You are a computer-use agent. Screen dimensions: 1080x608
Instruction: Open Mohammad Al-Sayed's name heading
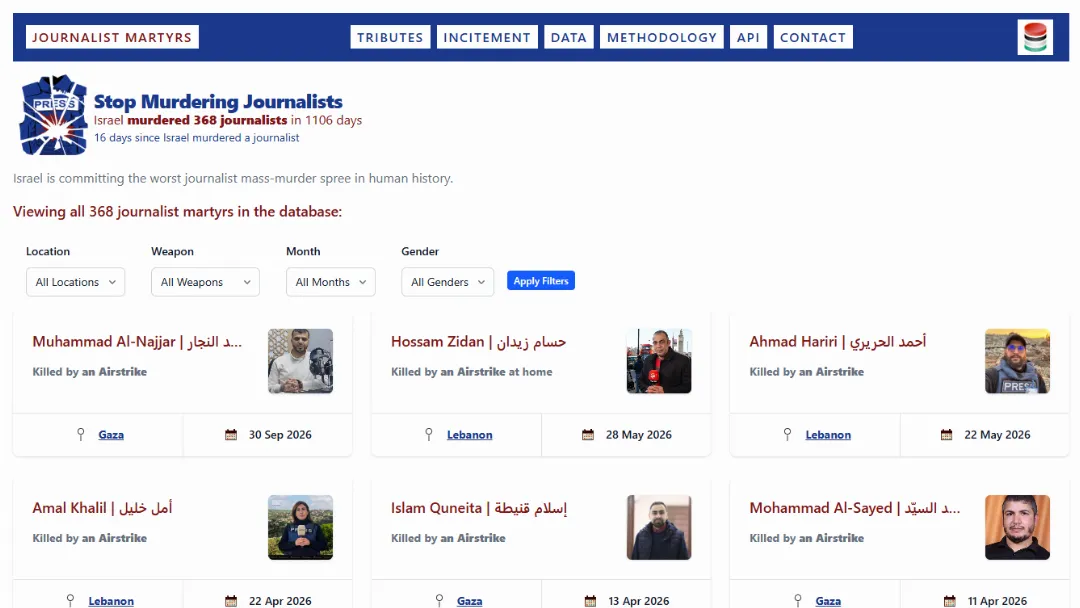pyautogui.click(x=855, y=508)
